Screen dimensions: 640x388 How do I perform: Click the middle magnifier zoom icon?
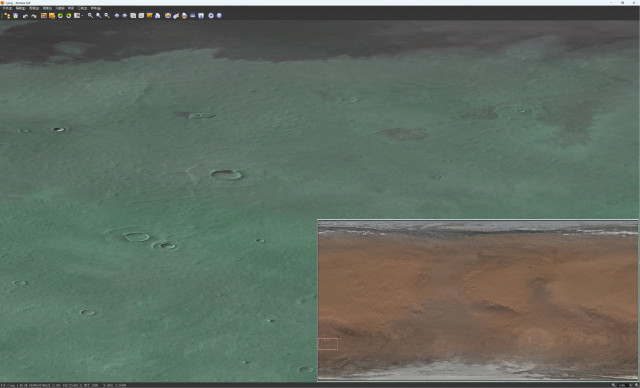98,16
